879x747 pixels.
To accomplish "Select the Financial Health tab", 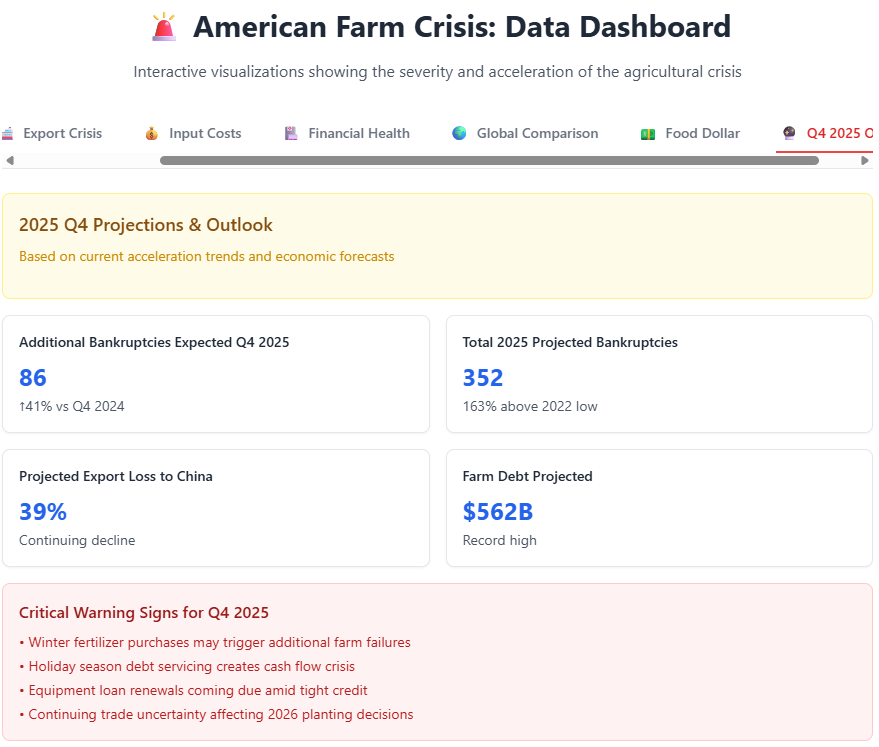I will click(x=359, y=133).
